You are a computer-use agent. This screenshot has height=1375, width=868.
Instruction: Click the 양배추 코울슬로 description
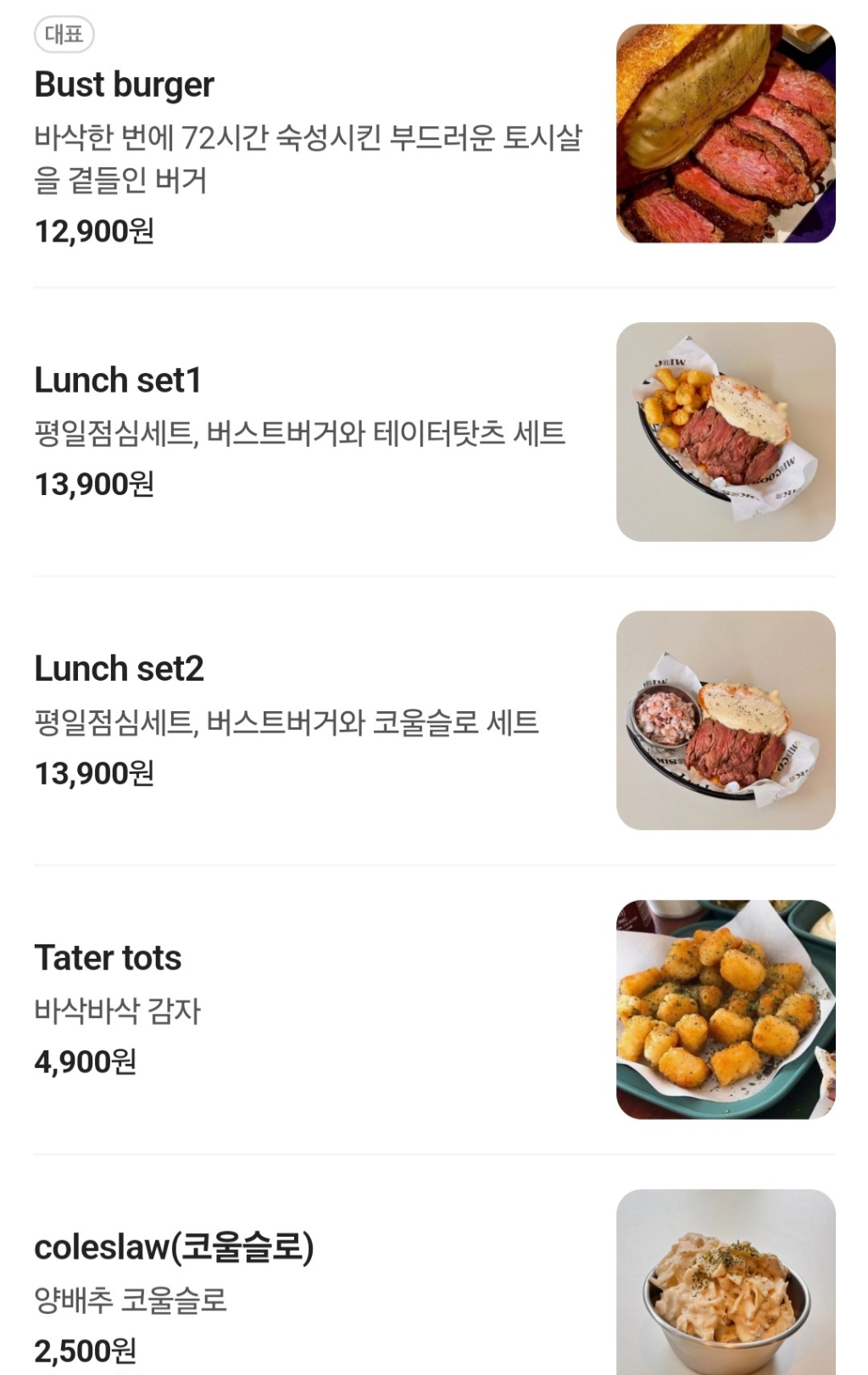coord(131,1300)
